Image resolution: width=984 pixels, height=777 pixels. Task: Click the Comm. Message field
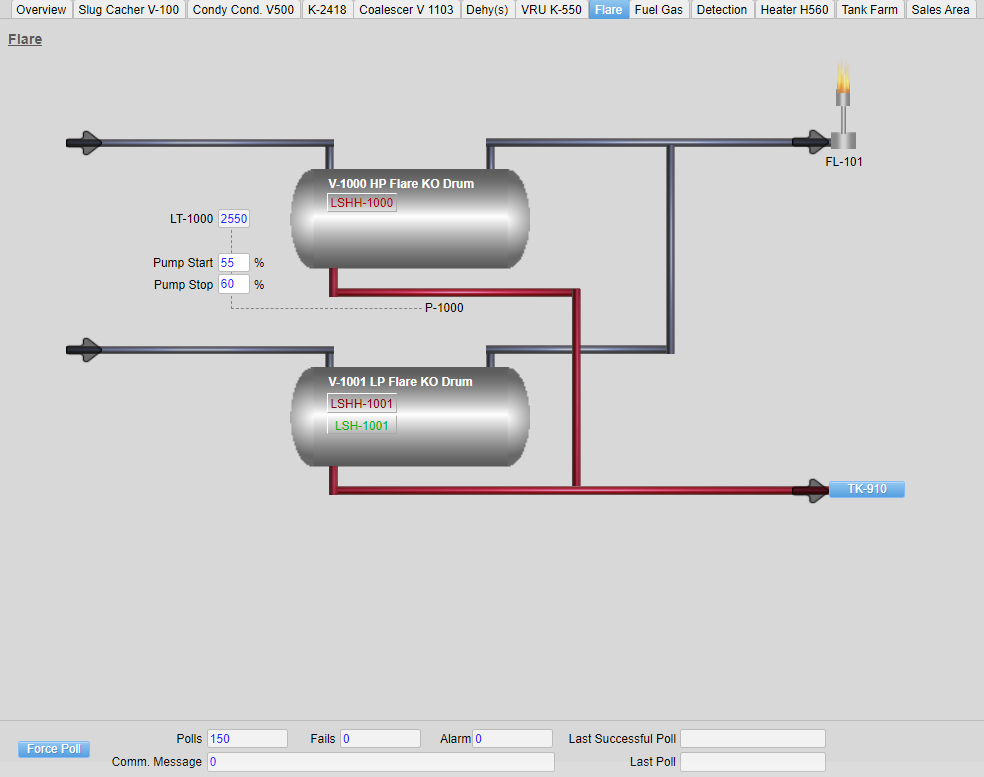click(381, 762)
